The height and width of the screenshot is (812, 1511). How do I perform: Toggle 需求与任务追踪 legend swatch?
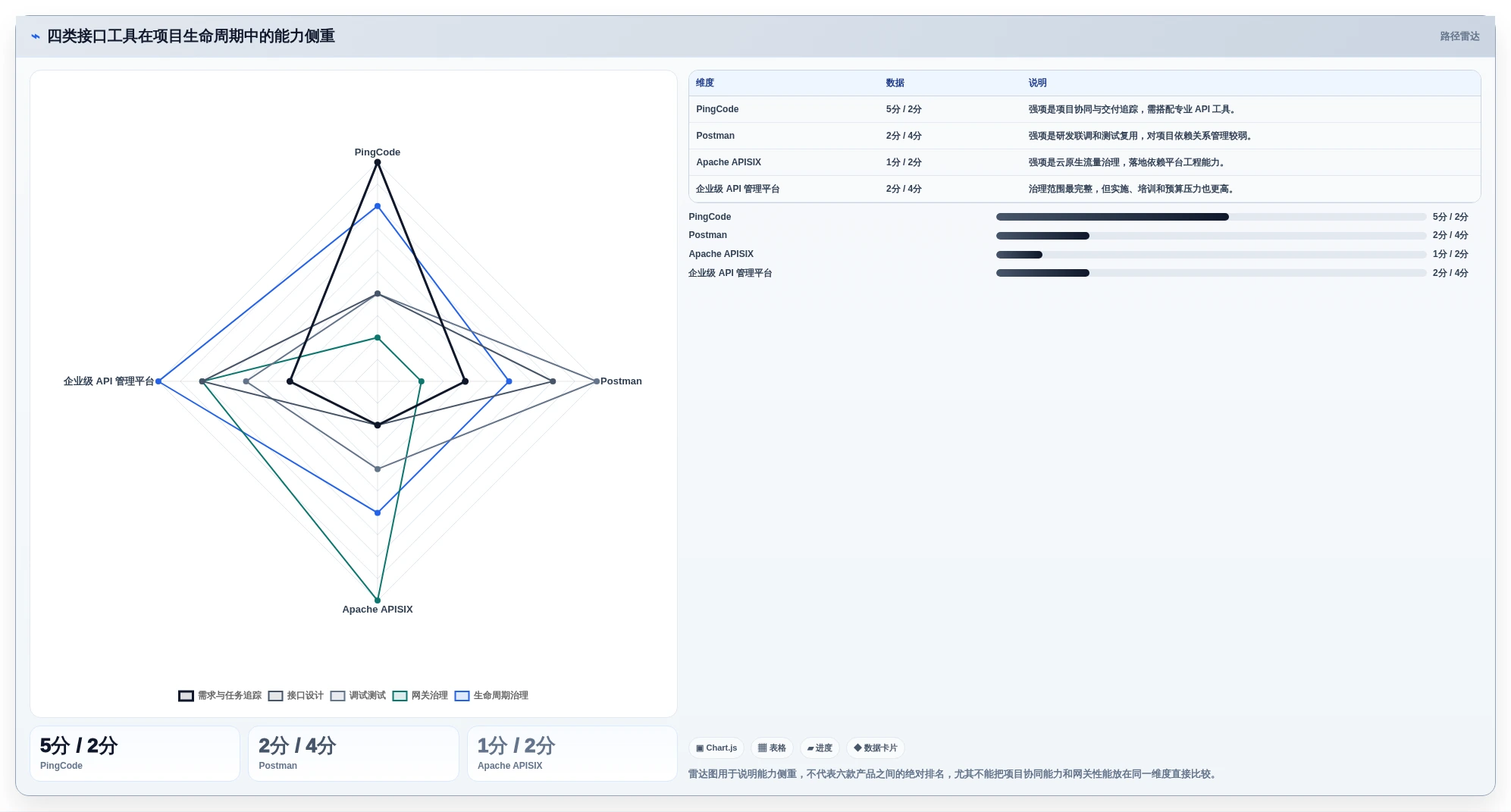point(186,696)
